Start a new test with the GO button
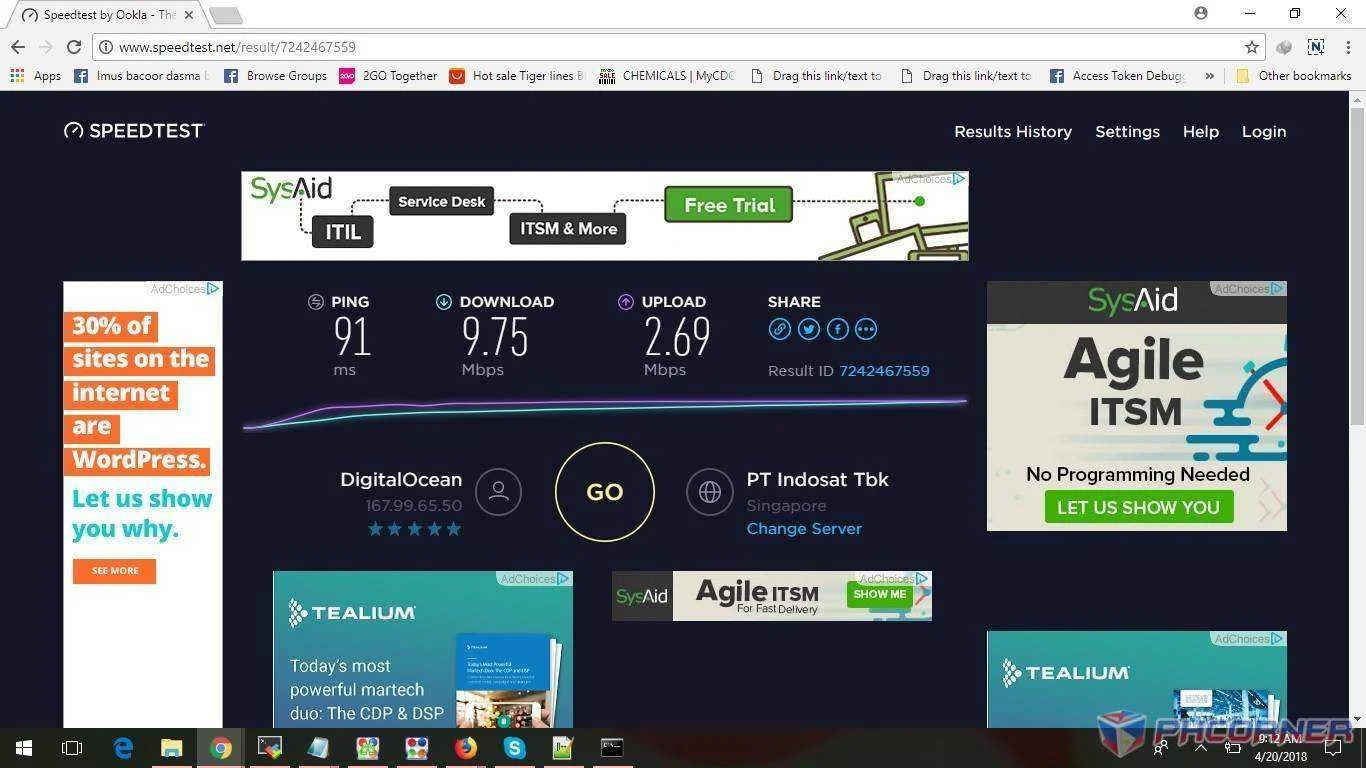Image resolution: width=1366 pixels, height=768 pixels. [605, 492]
